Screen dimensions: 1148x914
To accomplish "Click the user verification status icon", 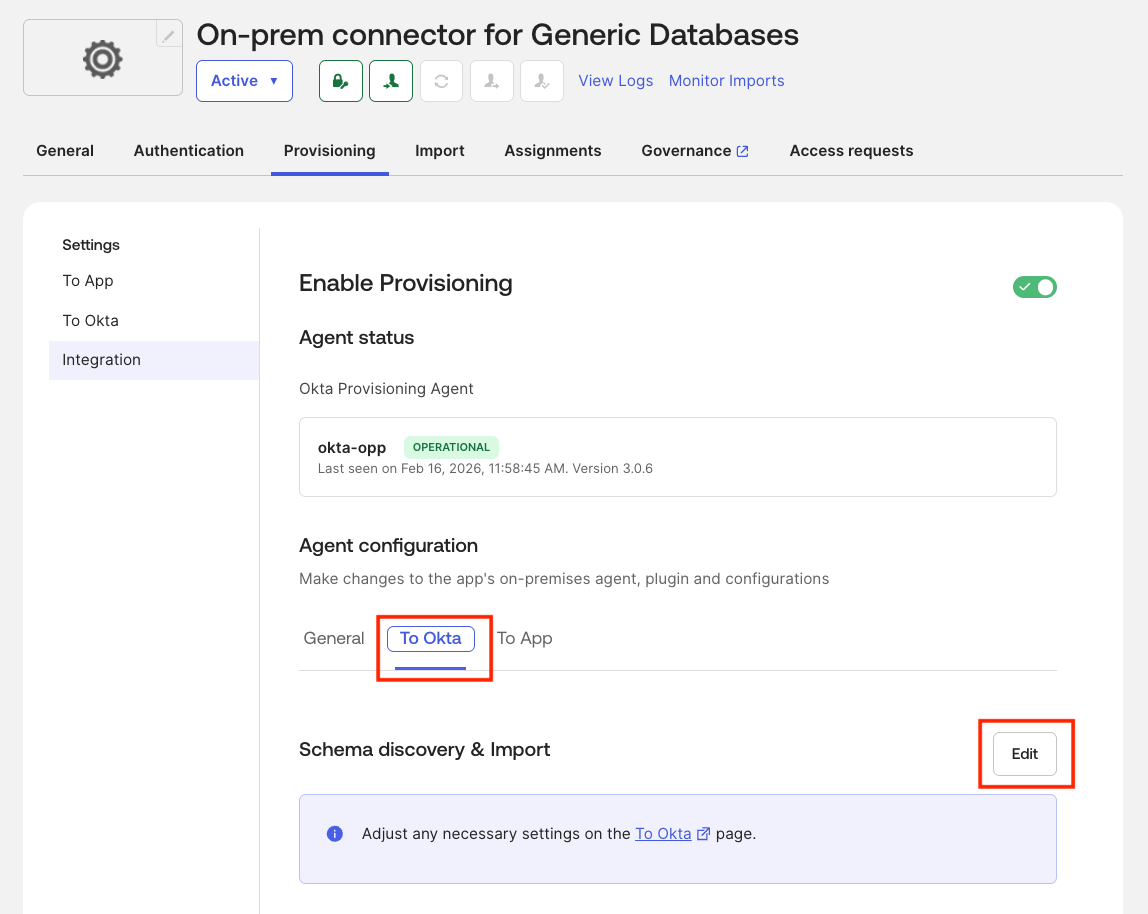I will (x=541, y=81).
